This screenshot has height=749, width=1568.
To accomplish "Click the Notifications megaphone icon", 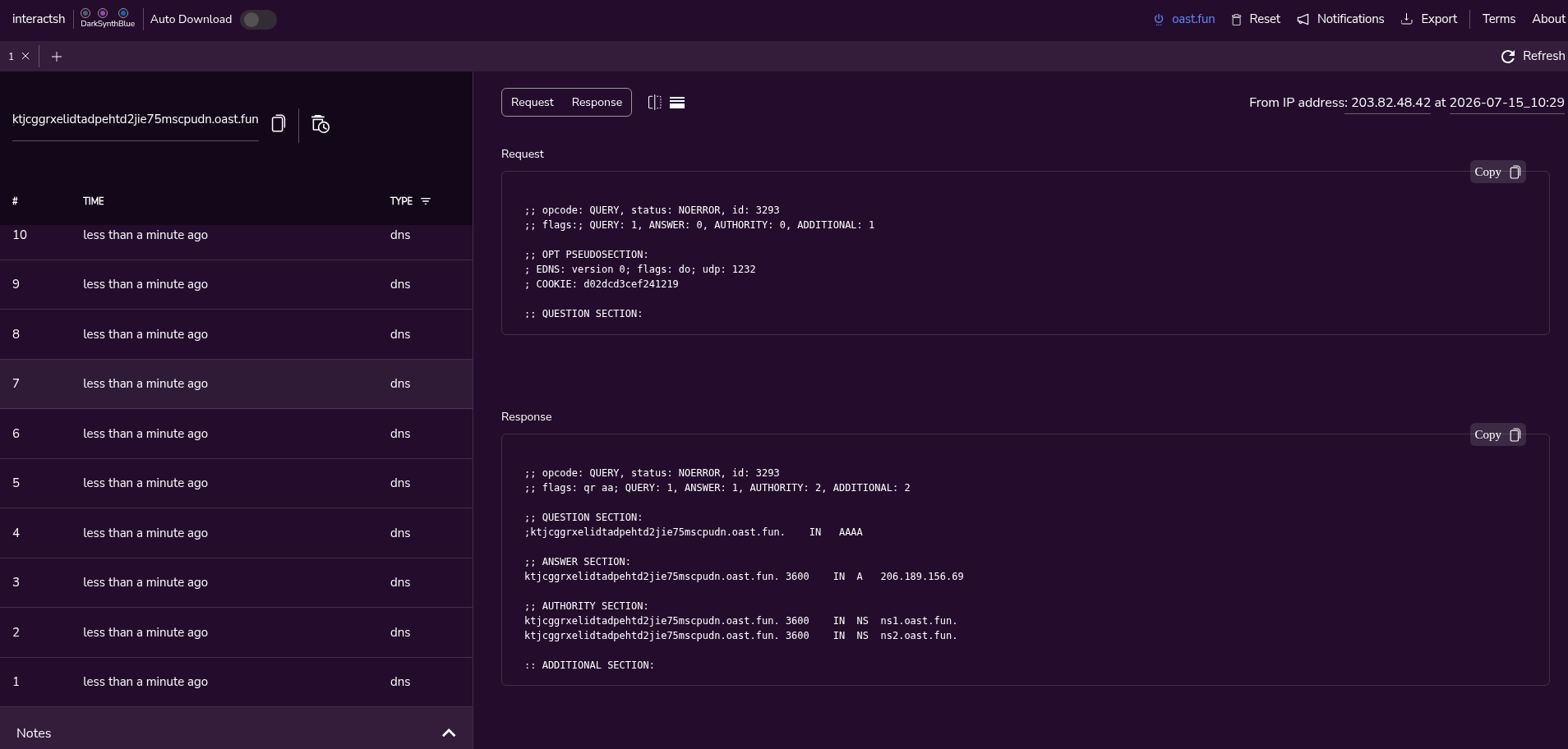I will pos(1303,19).
